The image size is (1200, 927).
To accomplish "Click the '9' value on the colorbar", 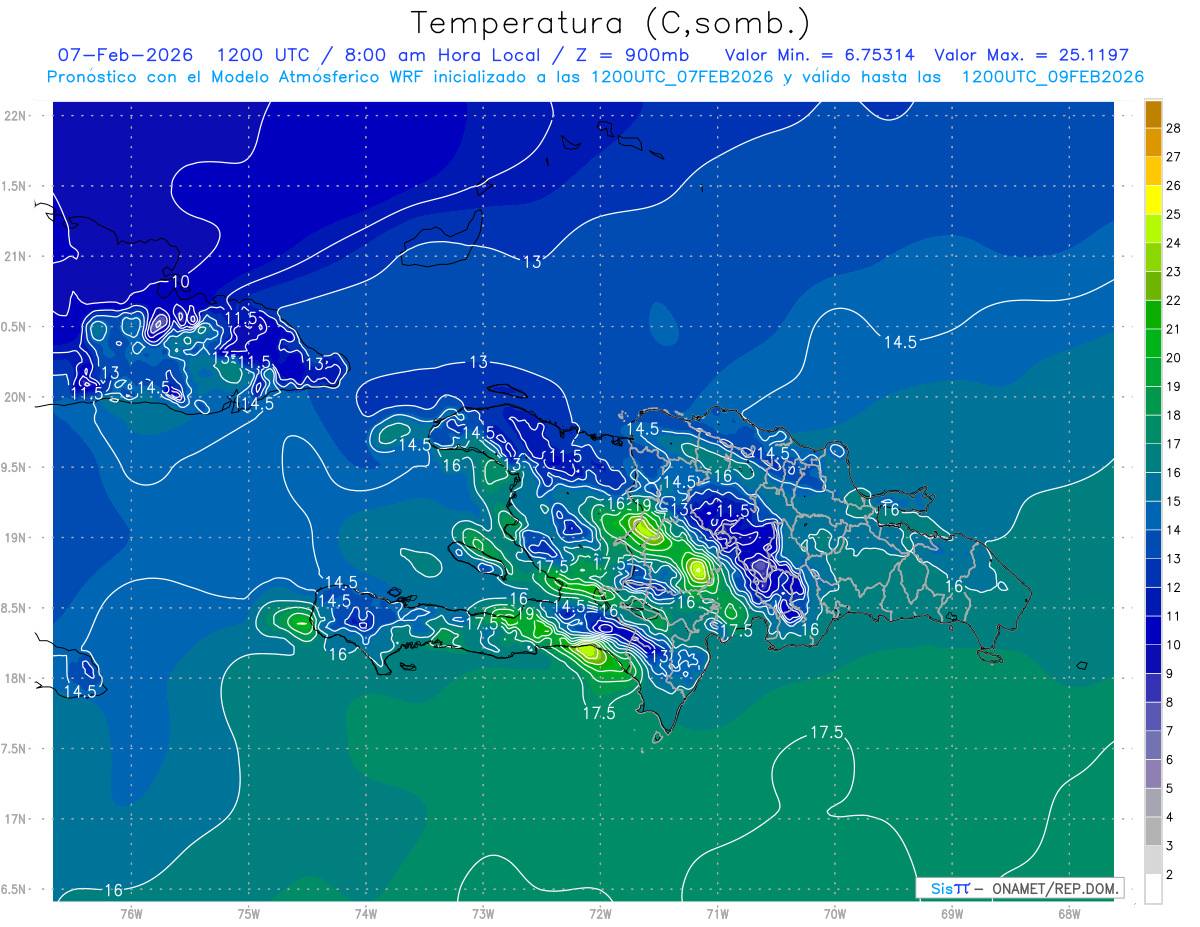I will (x=1170, y=673).
